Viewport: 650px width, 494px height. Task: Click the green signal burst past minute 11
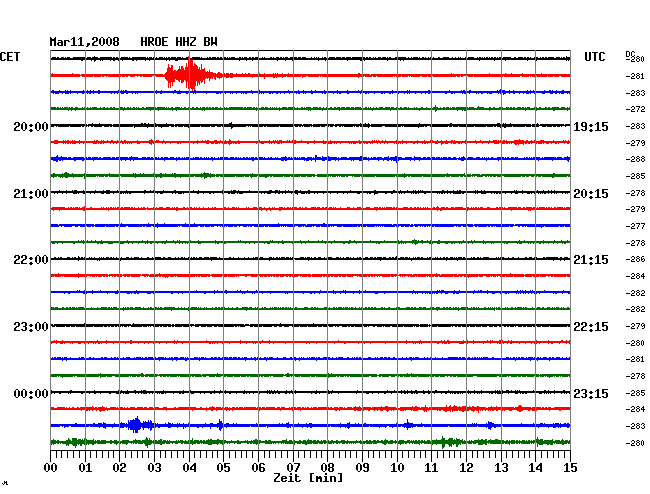point(451,442)
